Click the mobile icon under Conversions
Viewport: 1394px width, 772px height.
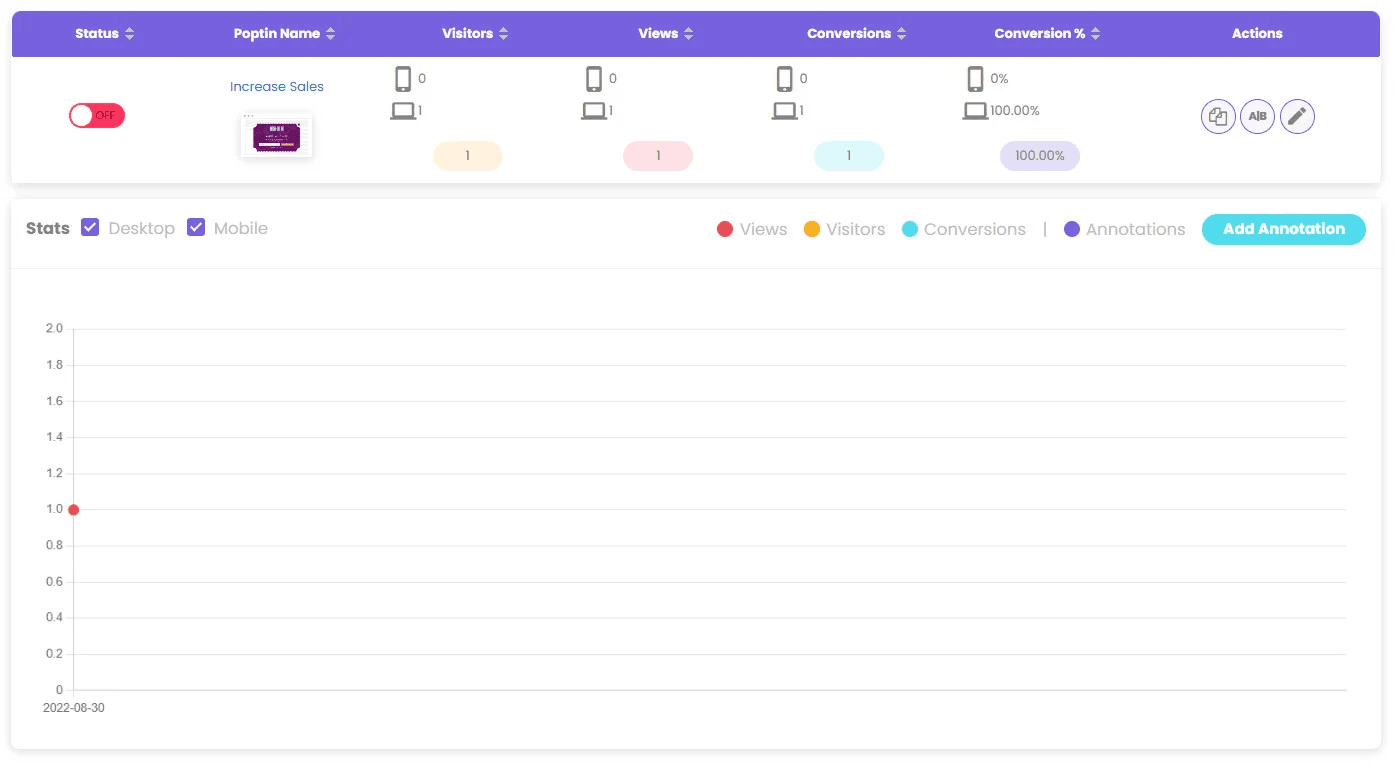[785, 79]
